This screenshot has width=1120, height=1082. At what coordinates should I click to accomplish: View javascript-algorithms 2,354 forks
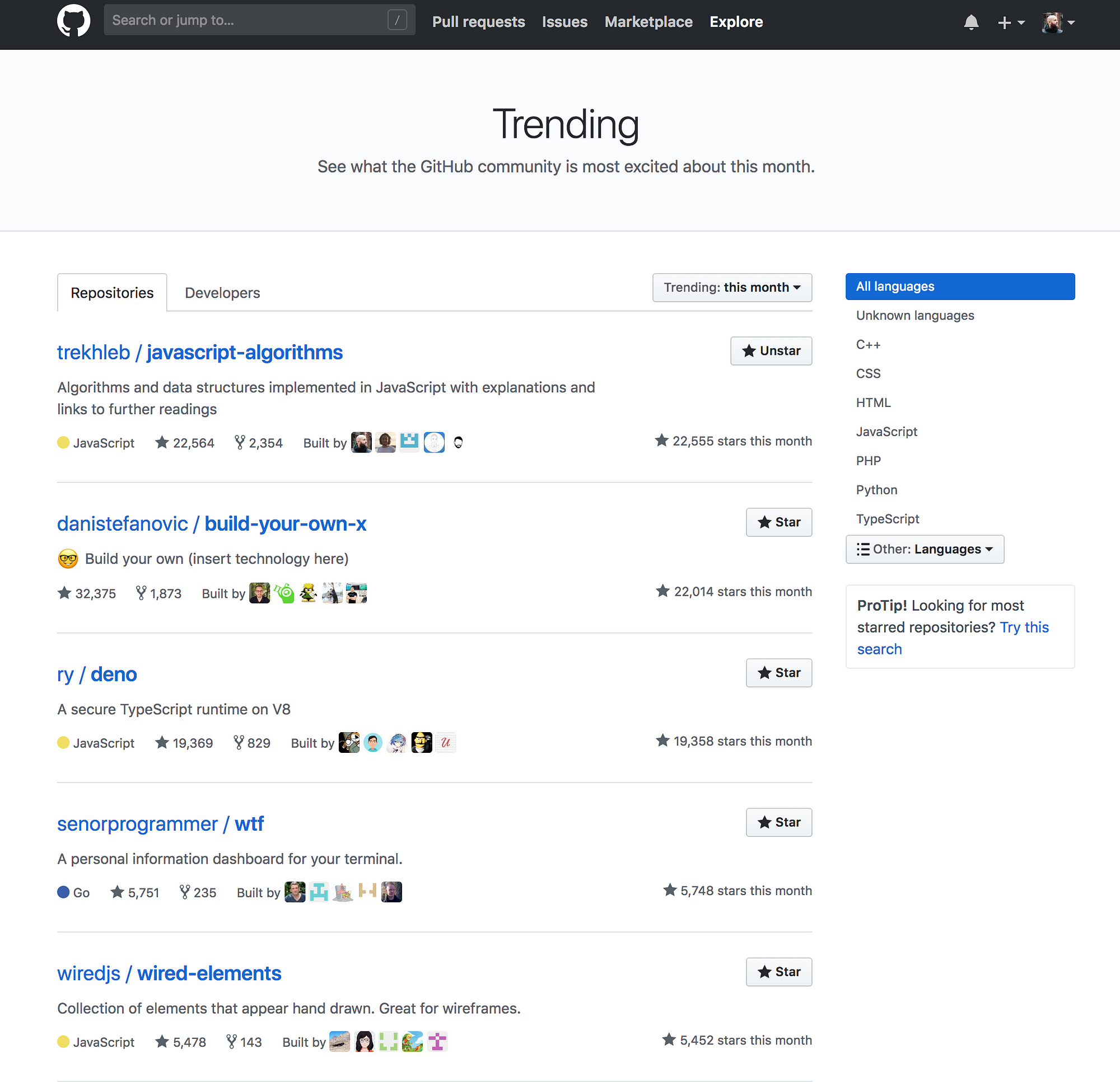(258, 443)
